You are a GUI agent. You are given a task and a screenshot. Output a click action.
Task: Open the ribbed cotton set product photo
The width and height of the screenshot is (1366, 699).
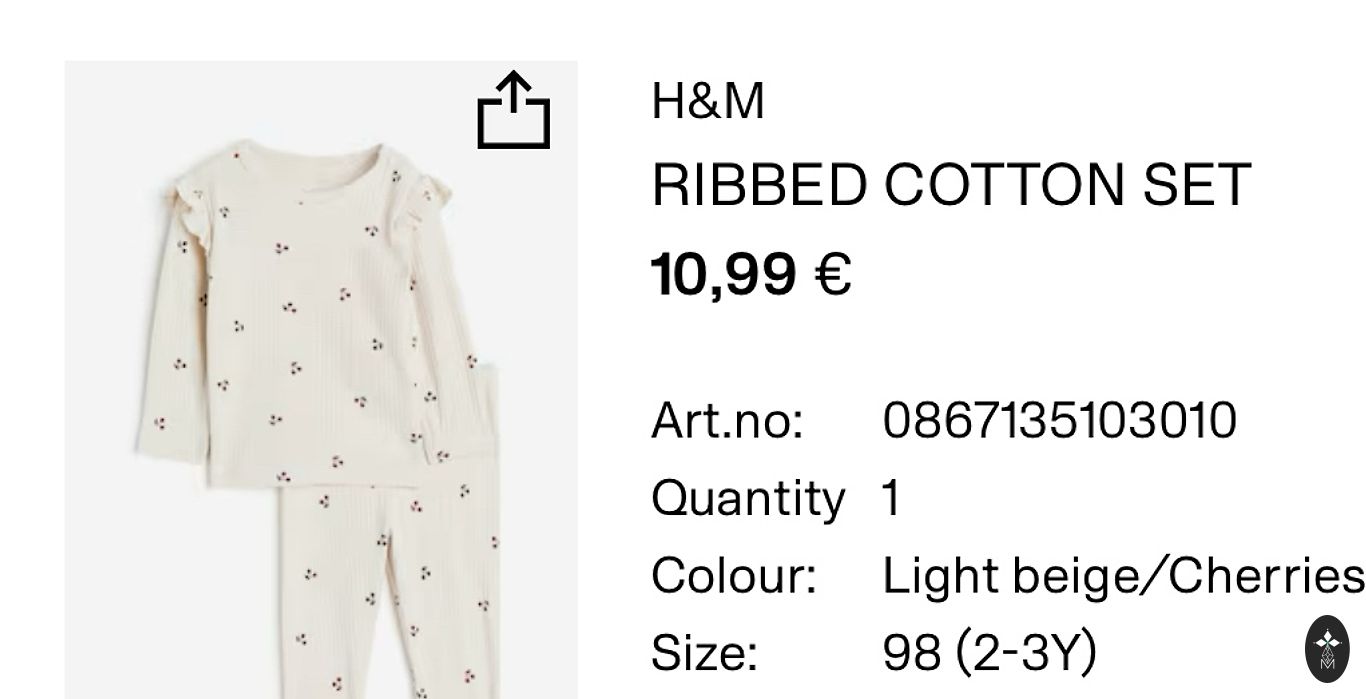point(321,380)
